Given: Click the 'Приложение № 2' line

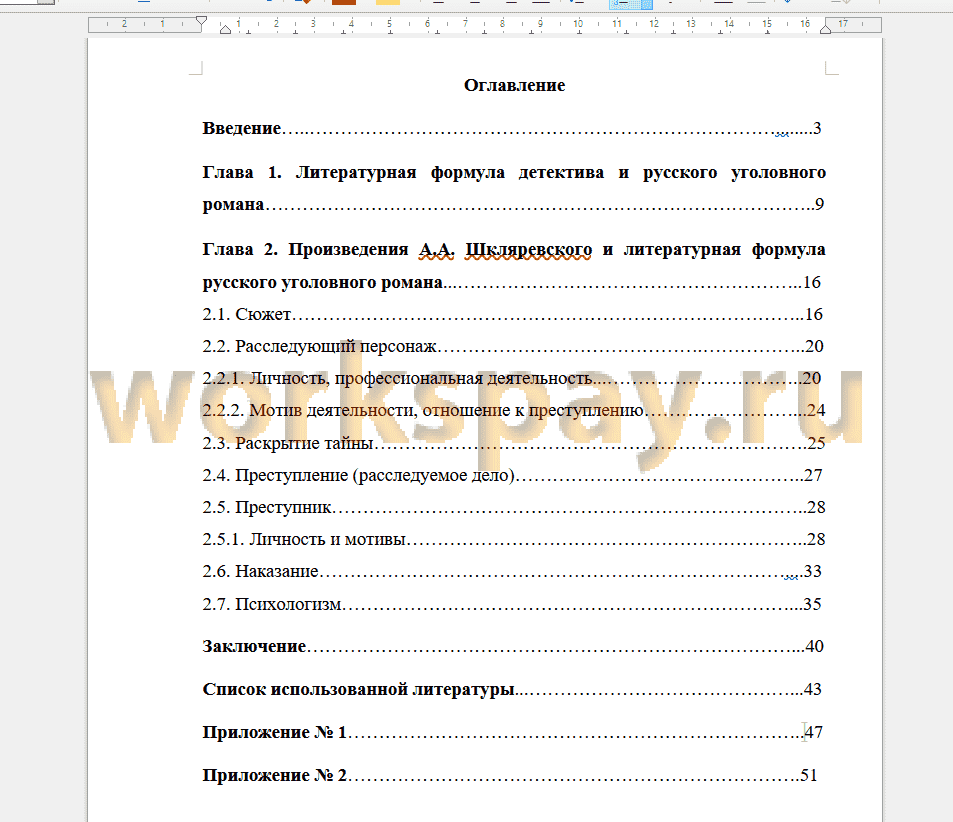Looking at the screenshot, I should 510,775.
